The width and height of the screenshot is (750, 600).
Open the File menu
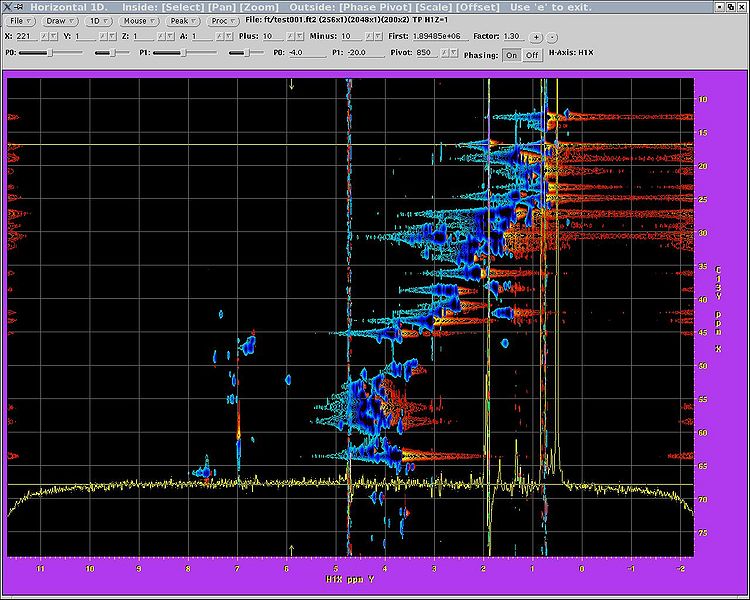coord(22,20)
